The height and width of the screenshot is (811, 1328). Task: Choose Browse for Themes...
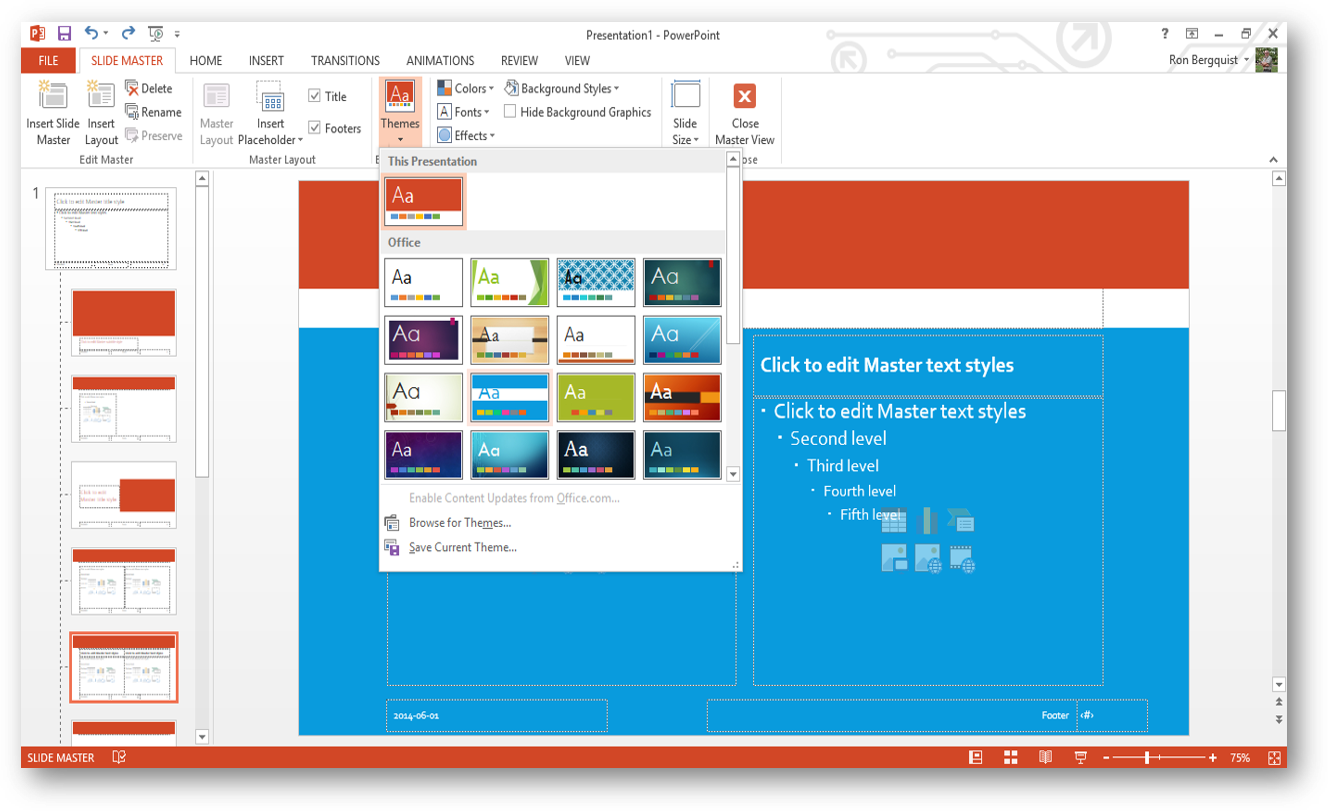coord(460,523)
